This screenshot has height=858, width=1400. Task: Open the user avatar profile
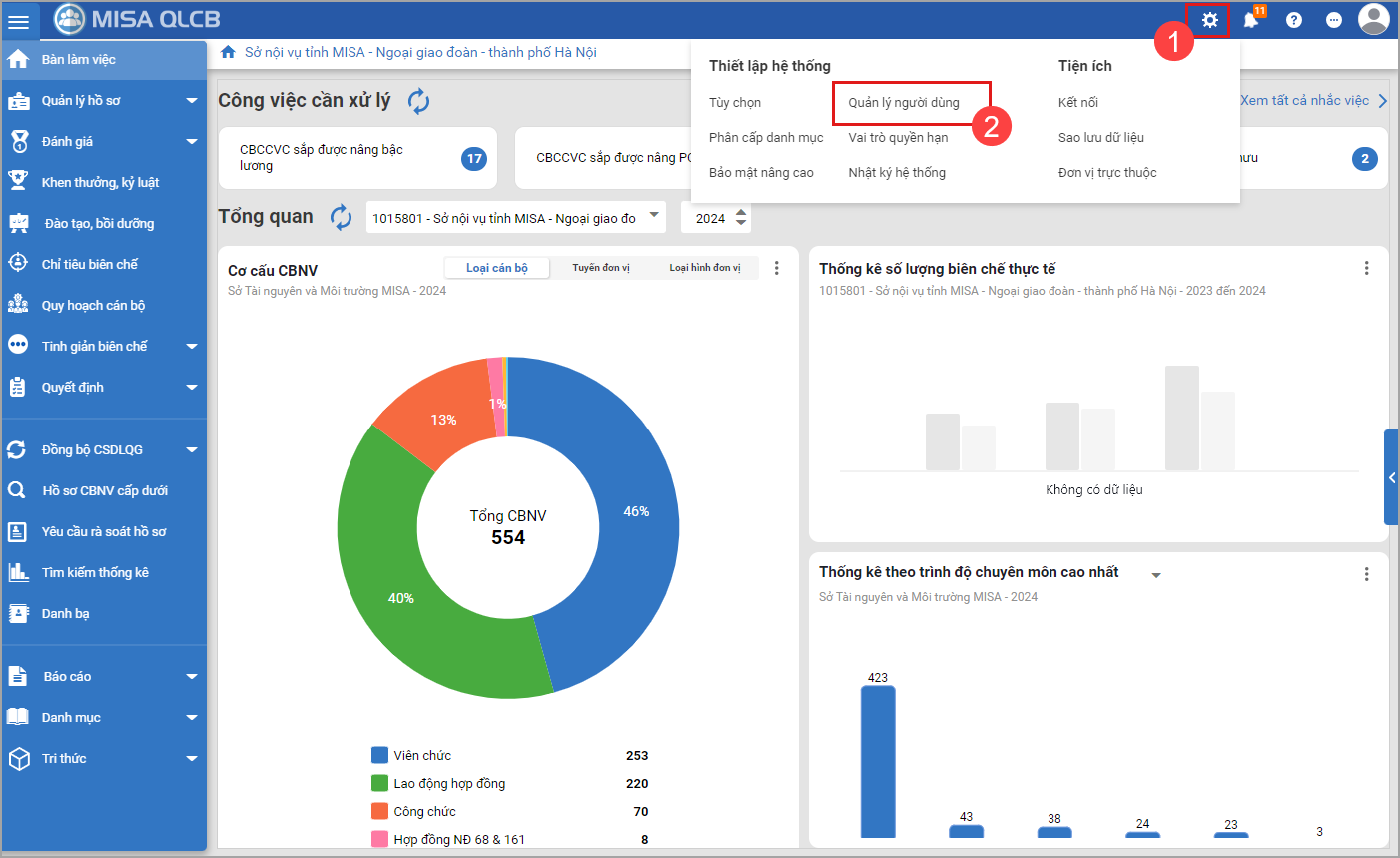[x=1374, y=19]
